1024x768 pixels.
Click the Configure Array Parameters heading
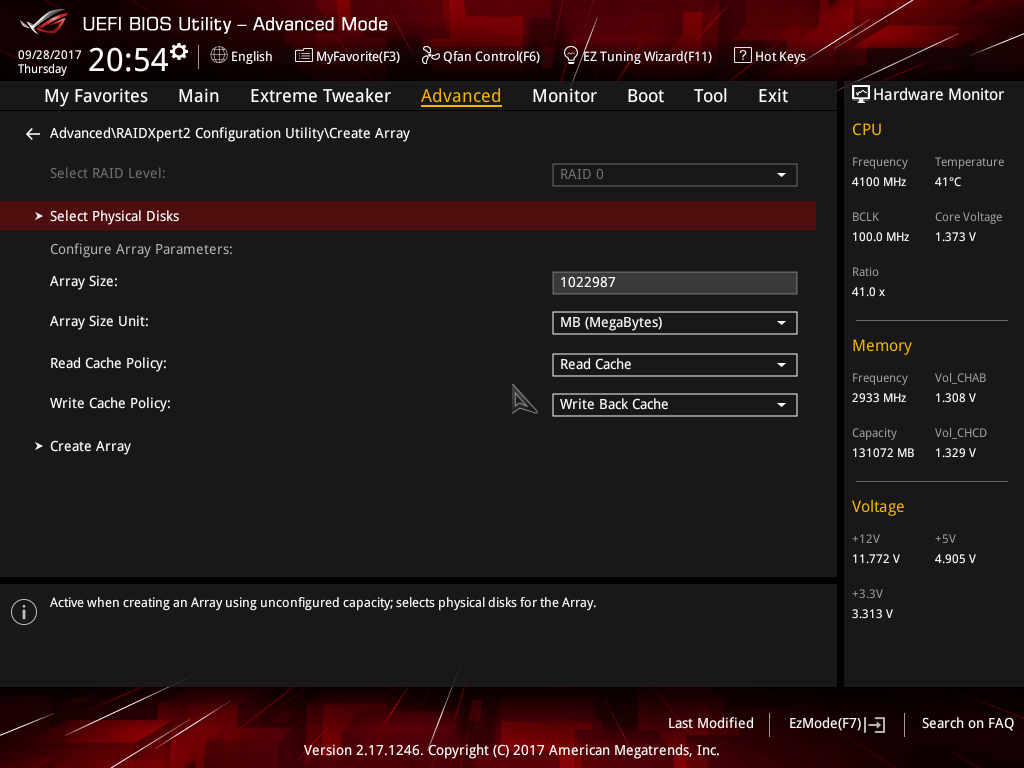(x=141, y=249)
